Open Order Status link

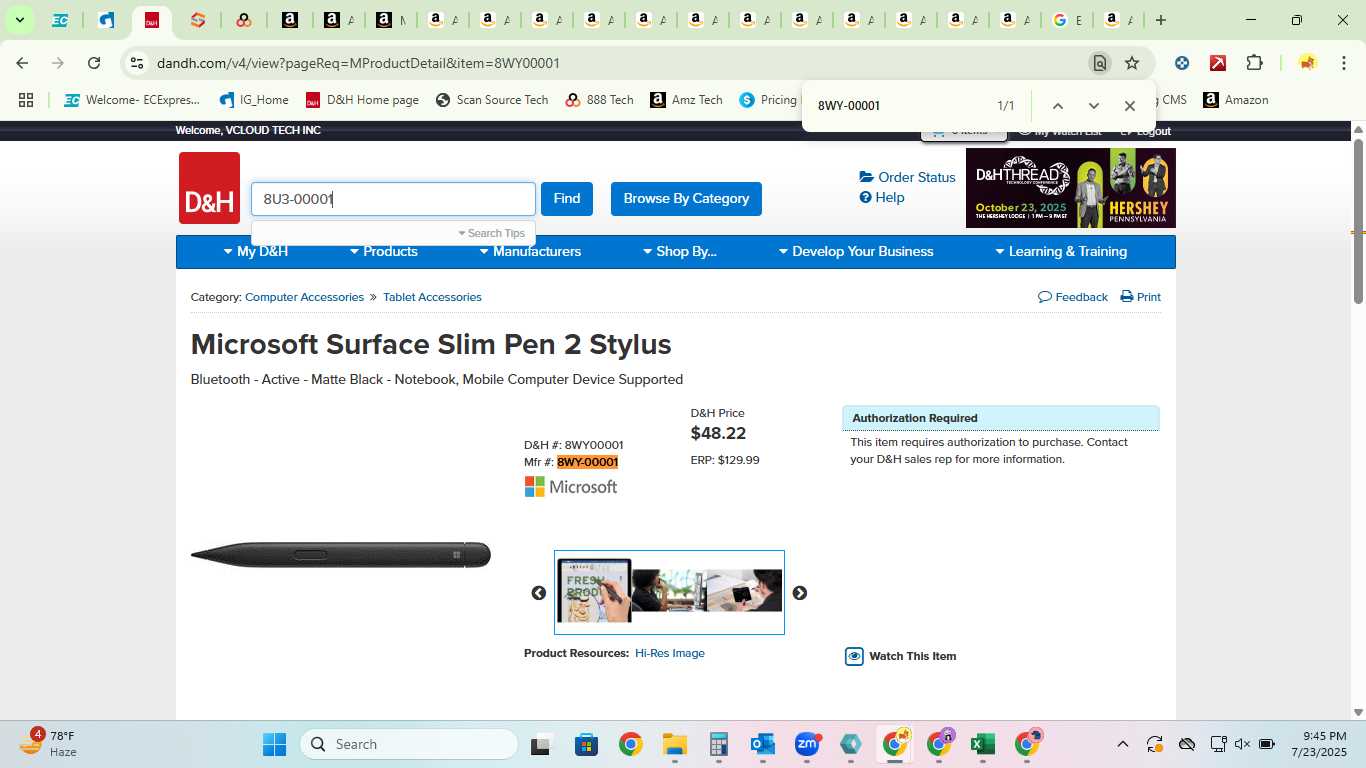pyautogui.click(x=908, y=177)
